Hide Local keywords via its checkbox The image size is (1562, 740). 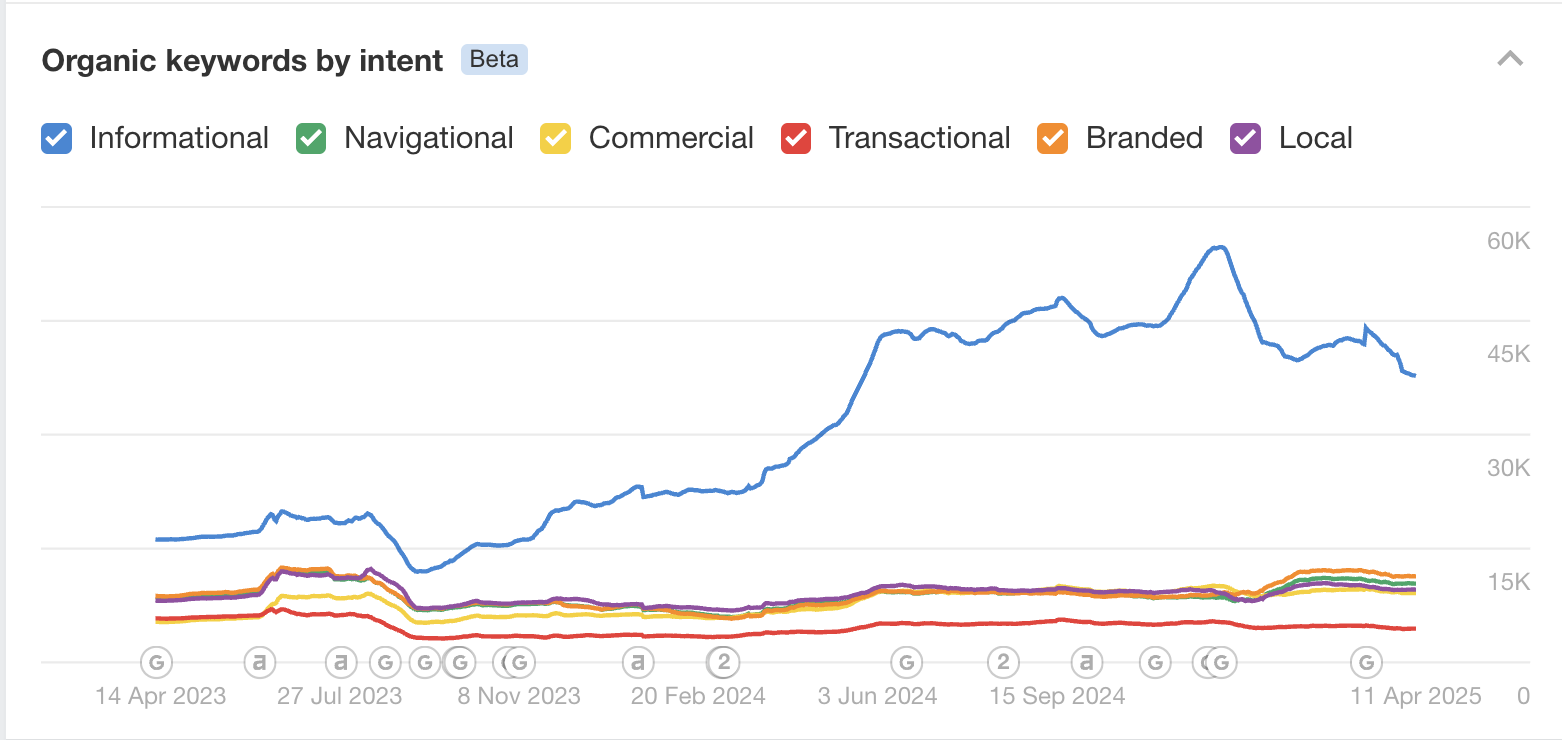point(1245,138)
